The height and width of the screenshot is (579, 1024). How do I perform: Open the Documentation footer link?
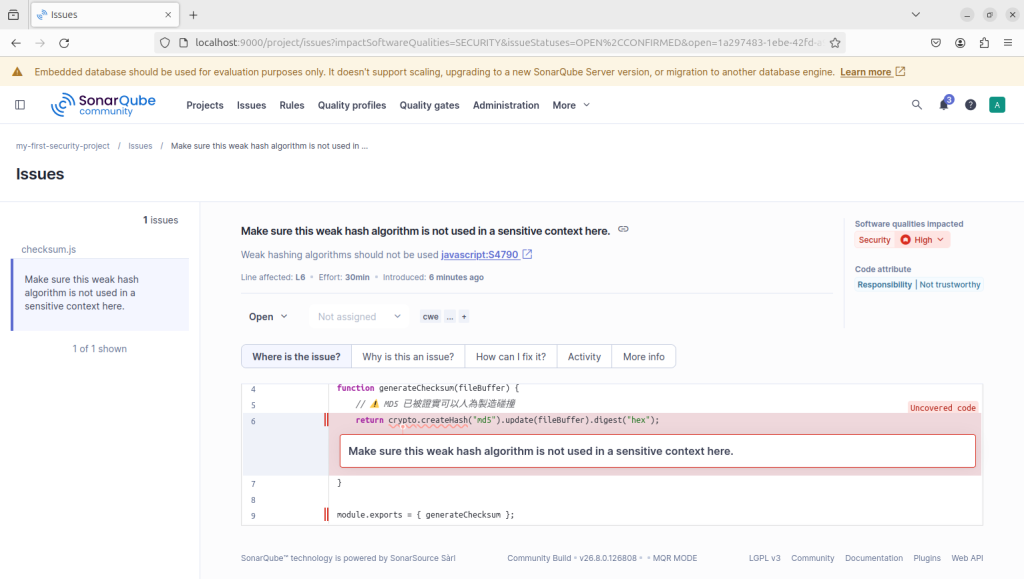point(874,558)
